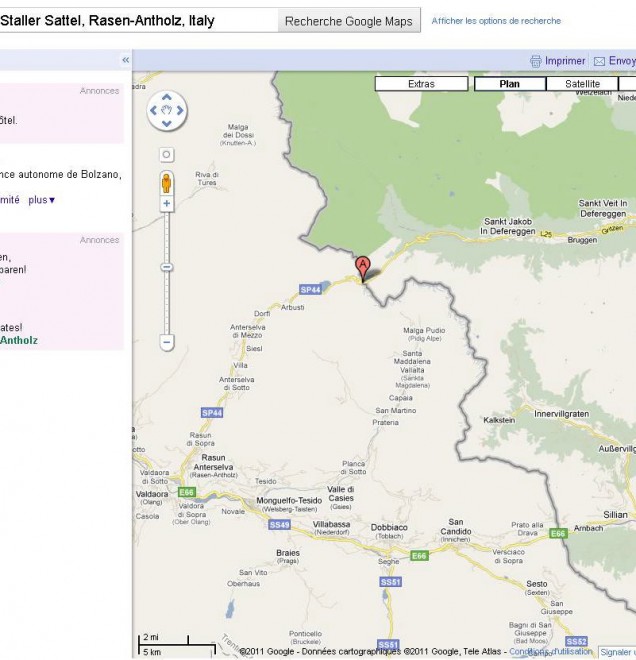Zoom out with the minus button
The width and height of the screenshot is (636, 660).
click(x=167, y=342)
